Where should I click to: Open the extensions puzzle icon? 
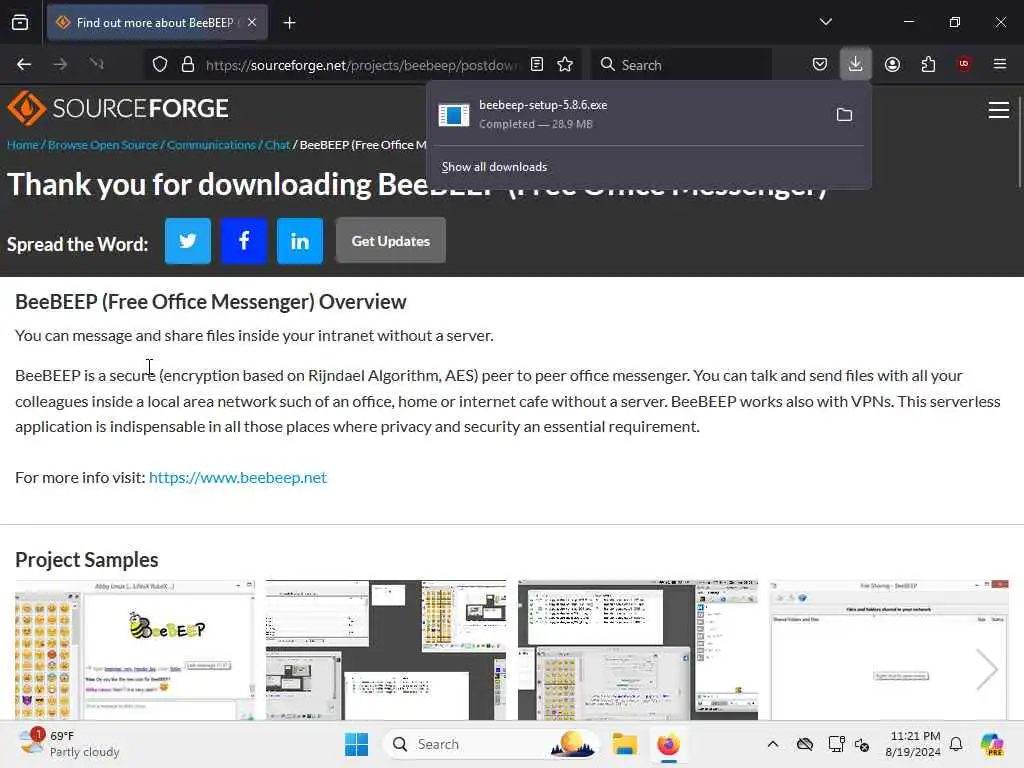point(928,64)
